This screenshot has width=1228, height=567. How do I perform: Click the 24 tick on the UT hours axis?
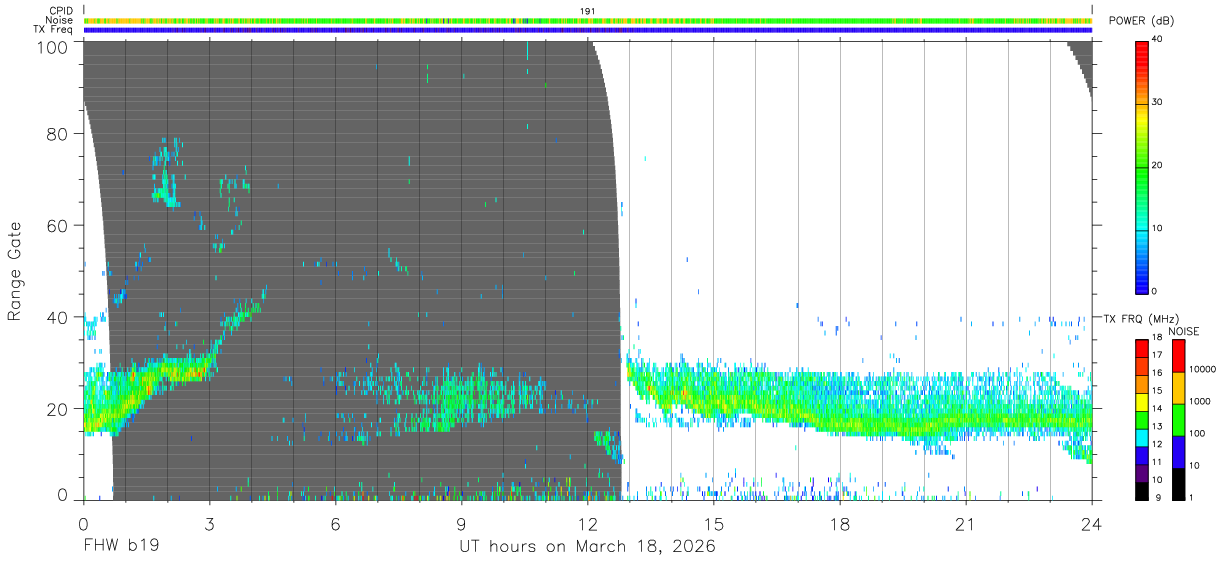1092,523
